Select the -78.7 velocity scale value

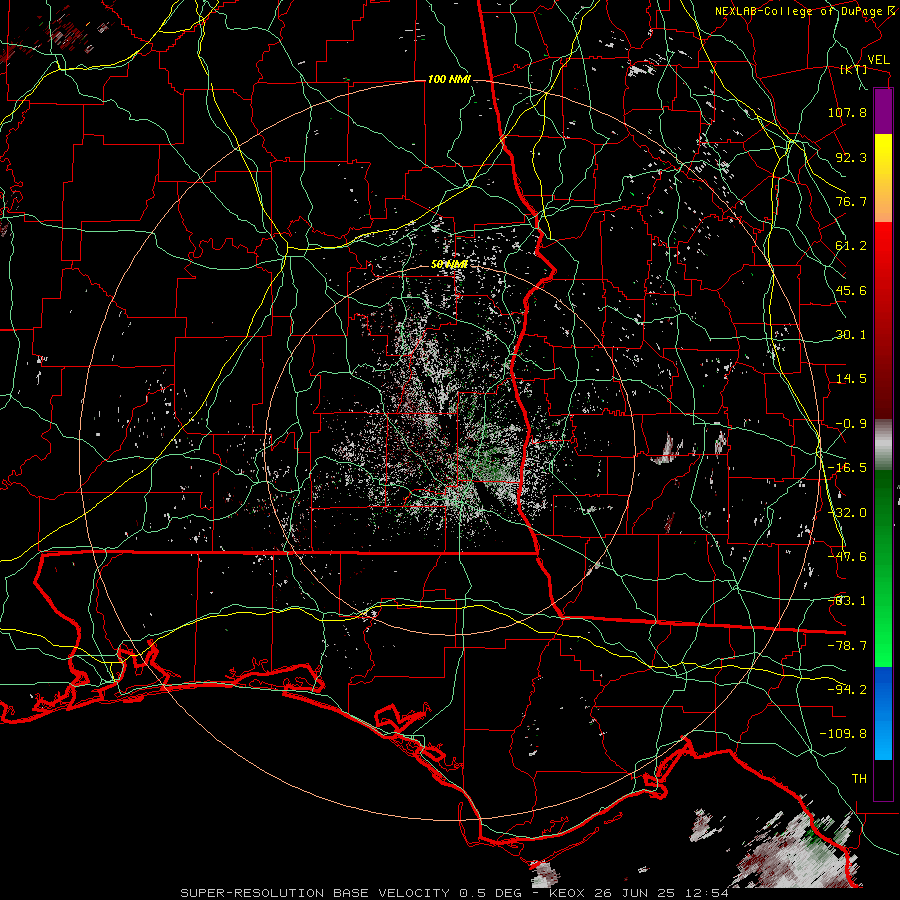click(847, 646)
